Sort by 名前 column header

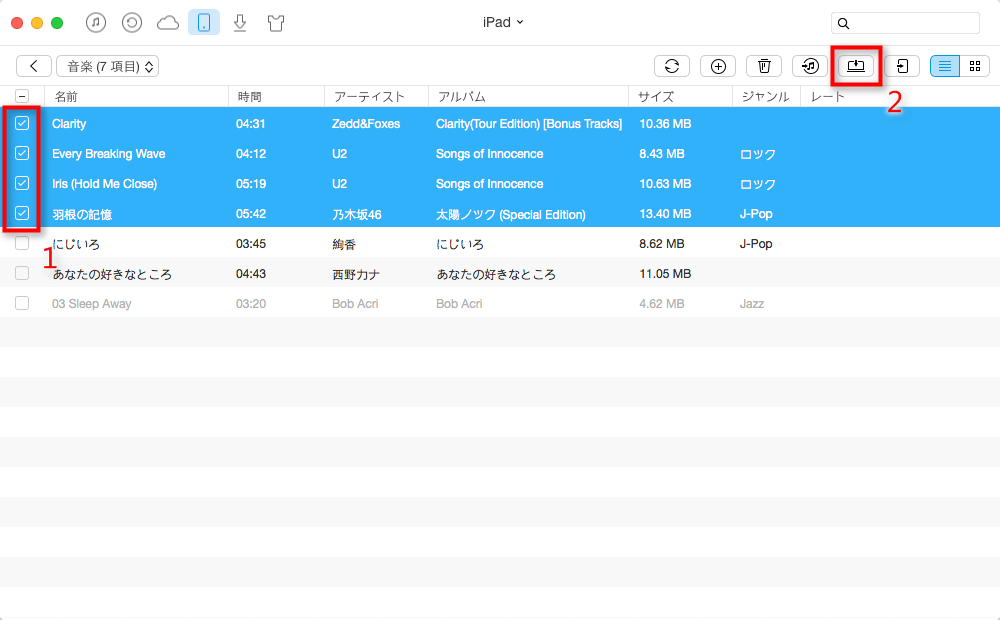66,97
